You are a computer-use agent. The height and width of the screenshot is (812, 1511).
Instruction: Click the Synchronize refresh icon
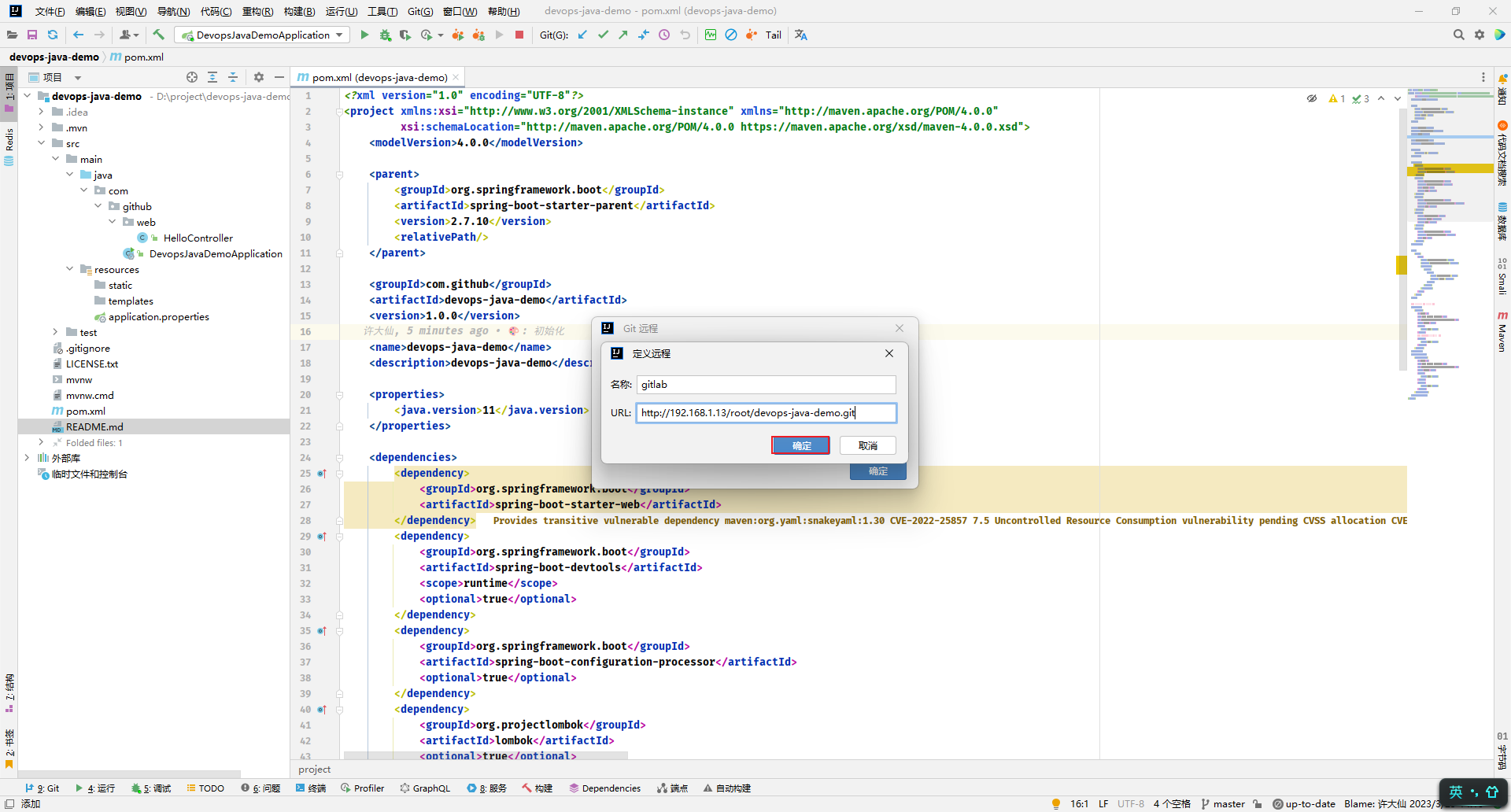coord(53,35)
